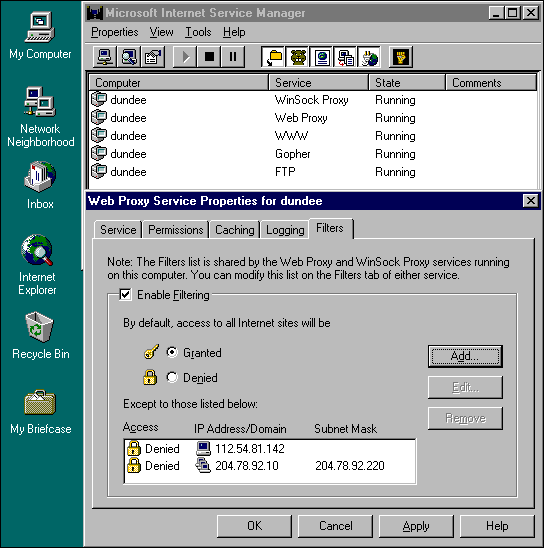544x548 pixels.
Task: Start the selected service with the play button
Action: [186, 57]
